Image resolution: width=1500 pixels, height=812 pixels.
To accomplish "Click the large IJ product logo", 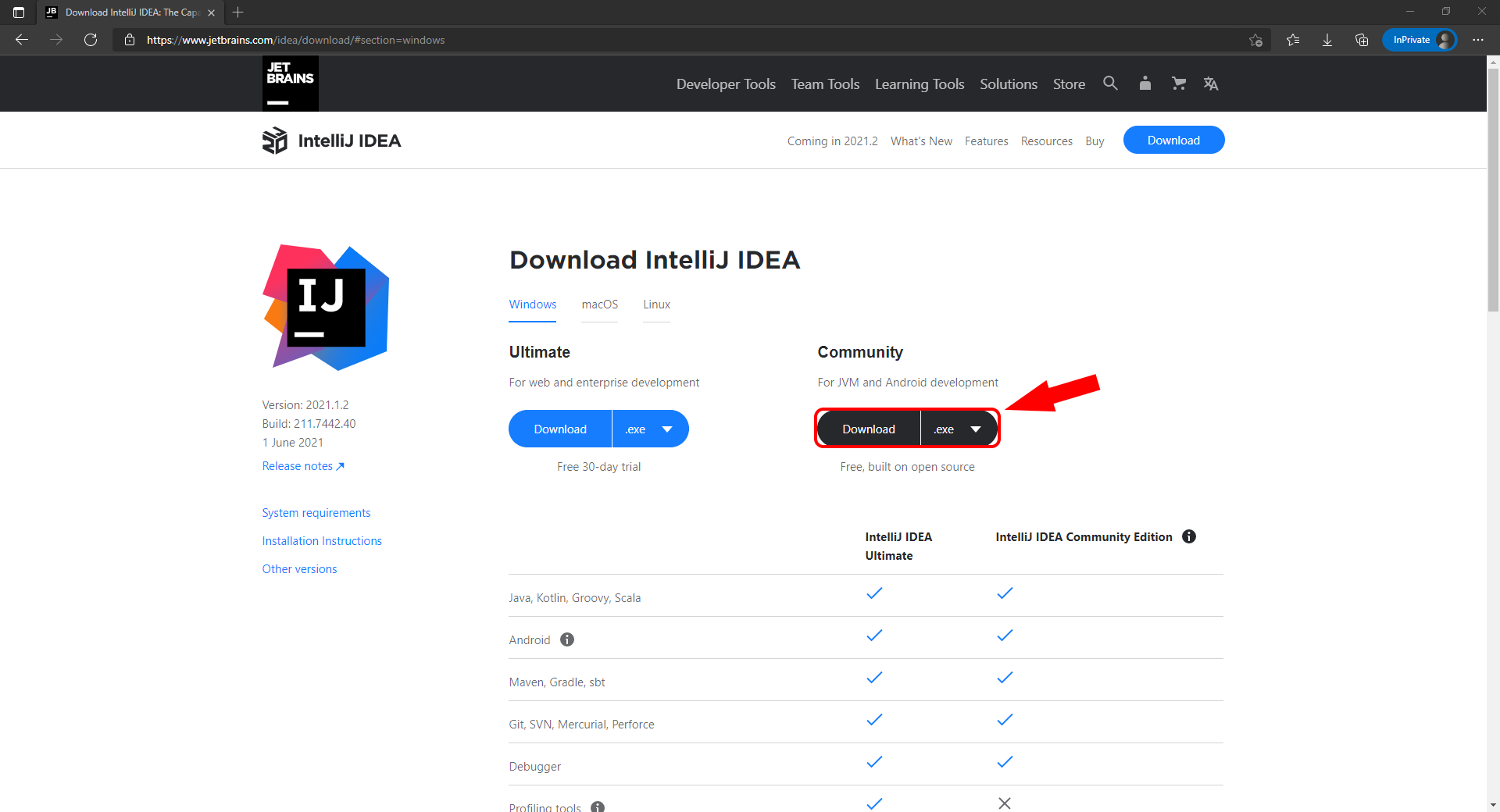I will [326, 307].
